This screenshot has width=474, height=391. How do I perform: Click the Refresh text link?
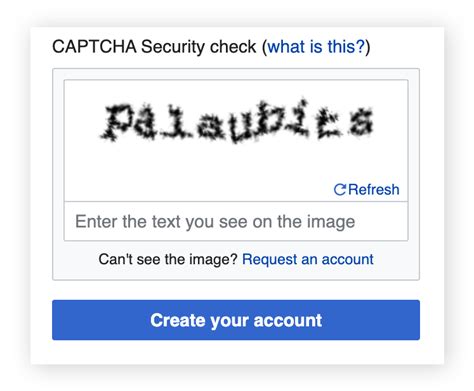[373, 190]
